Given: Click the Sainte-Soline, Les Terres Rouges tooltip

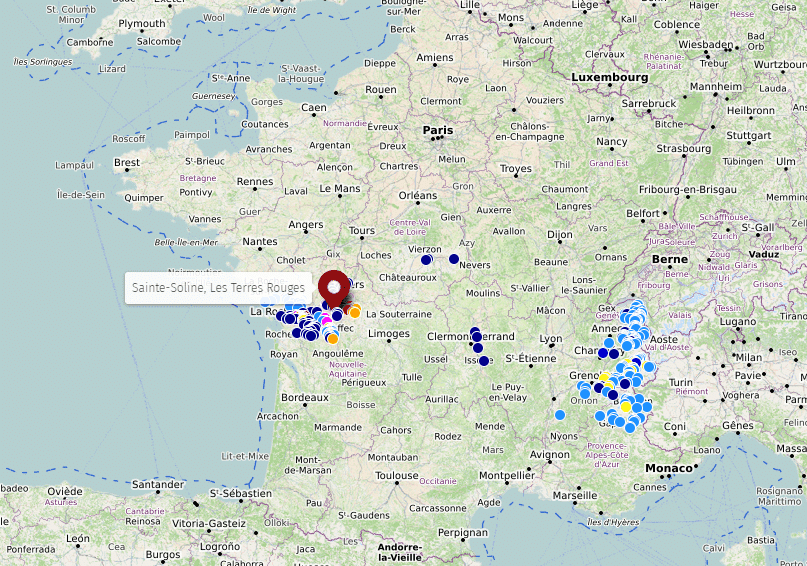Looking at the screenshot, I should (x=218, y=287).
